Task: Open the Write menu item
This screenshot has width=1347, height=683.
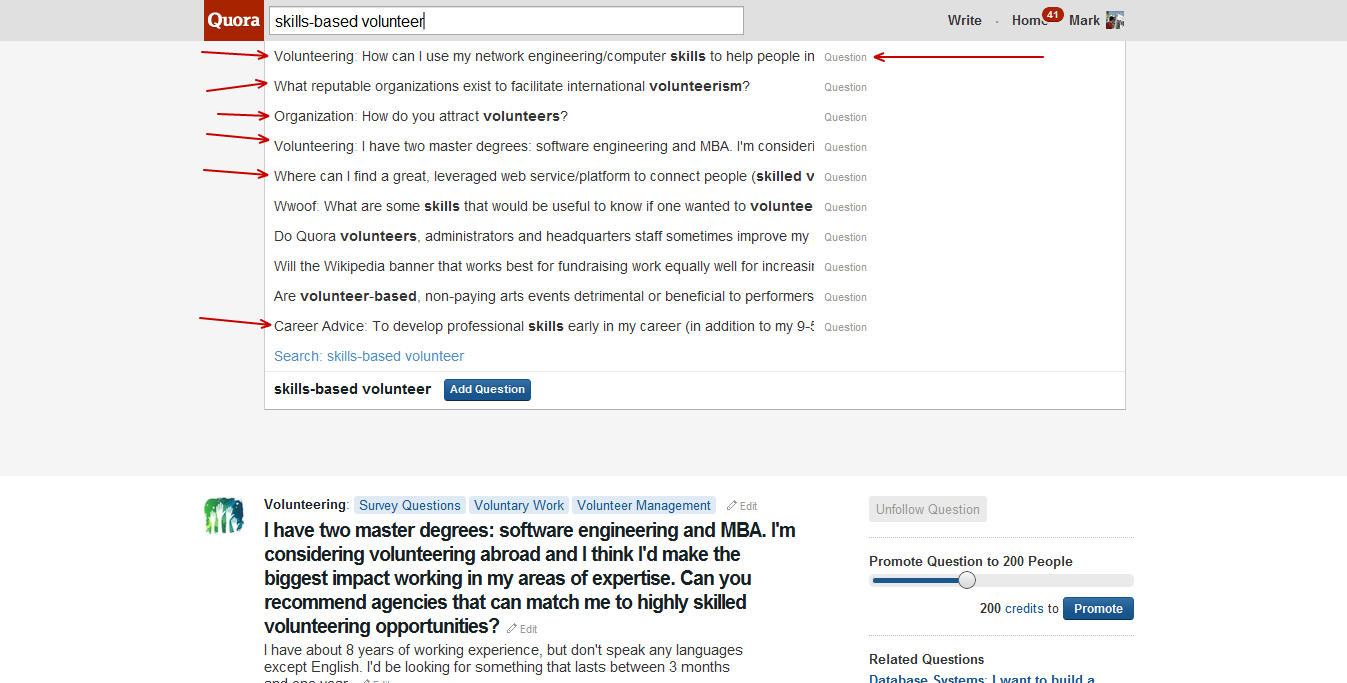Action: point(964,20)
